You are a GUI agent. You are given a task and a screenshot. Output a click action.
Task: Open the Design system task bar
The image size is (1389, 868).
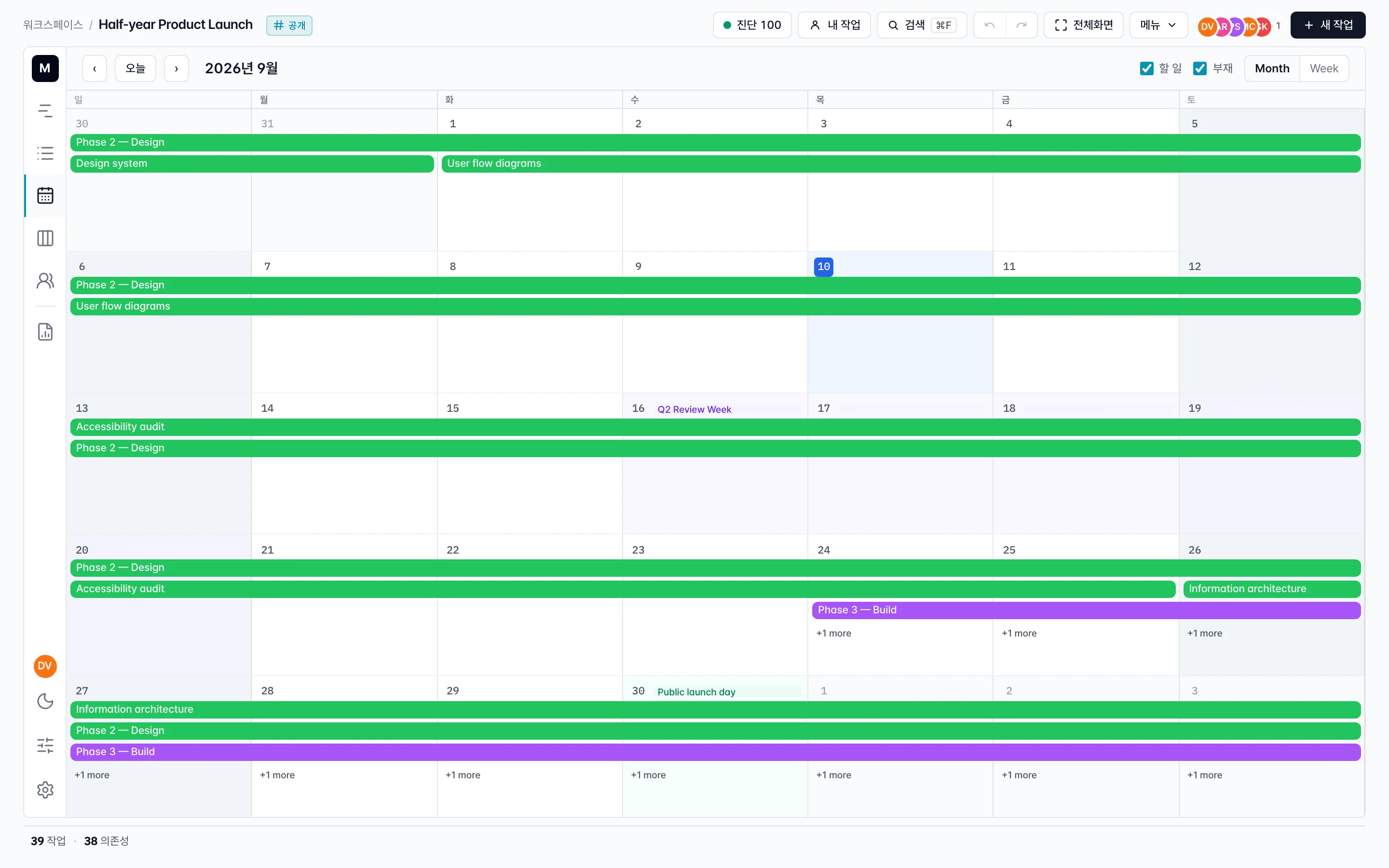[x=252, y=163]
